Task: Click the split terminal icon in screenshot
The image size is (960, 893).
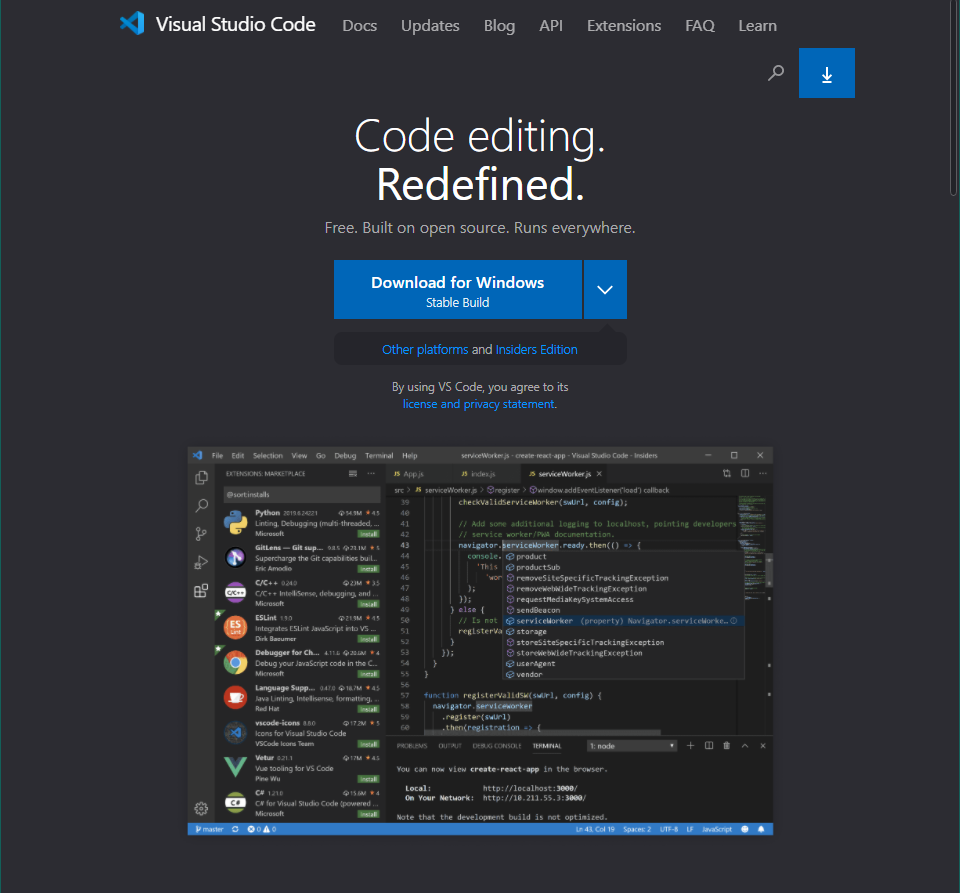Action: coord(708,745)
